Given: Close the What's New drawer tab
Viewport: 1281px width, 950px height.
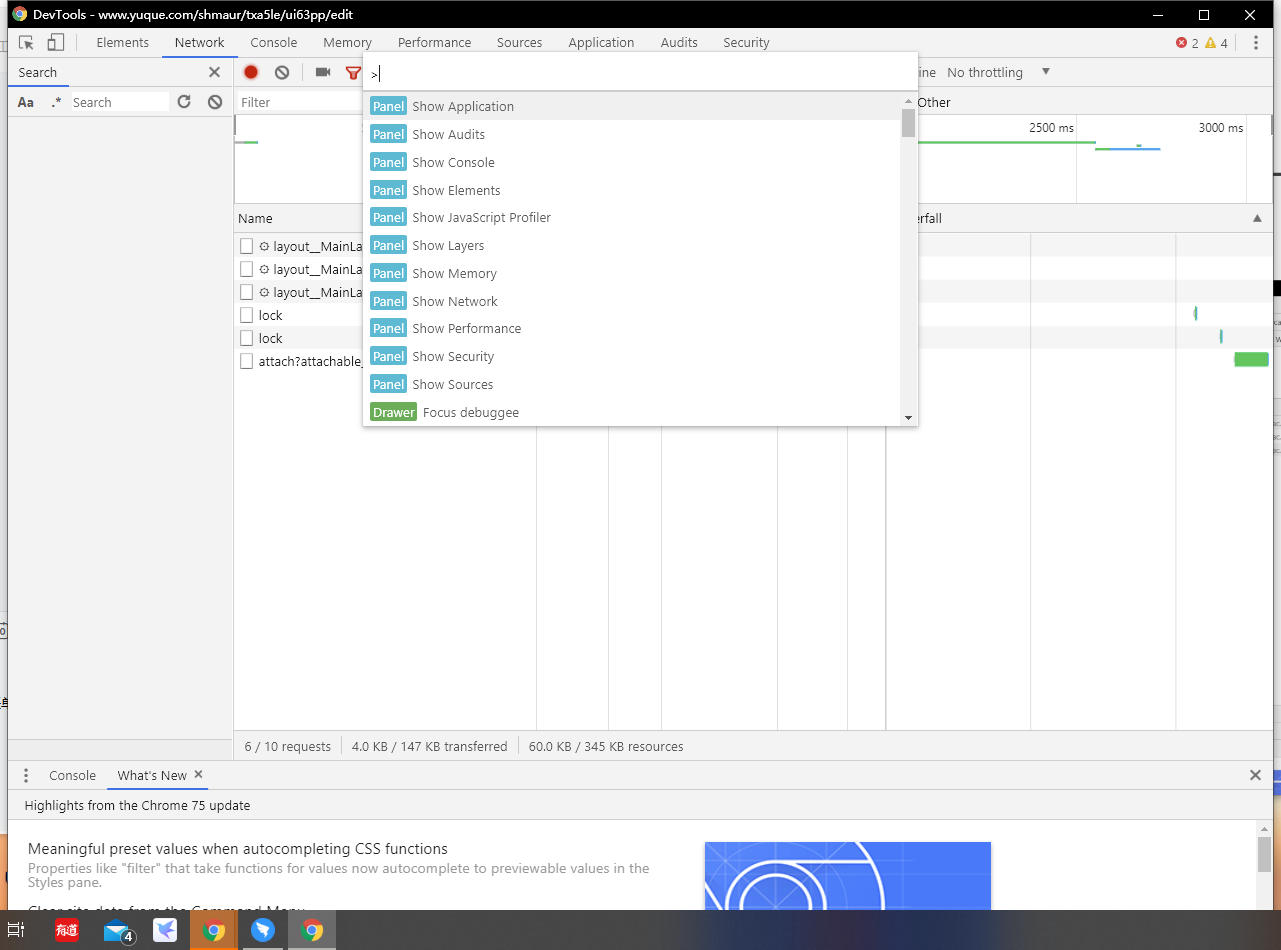Looking at the screenshot, I should 198,774.
